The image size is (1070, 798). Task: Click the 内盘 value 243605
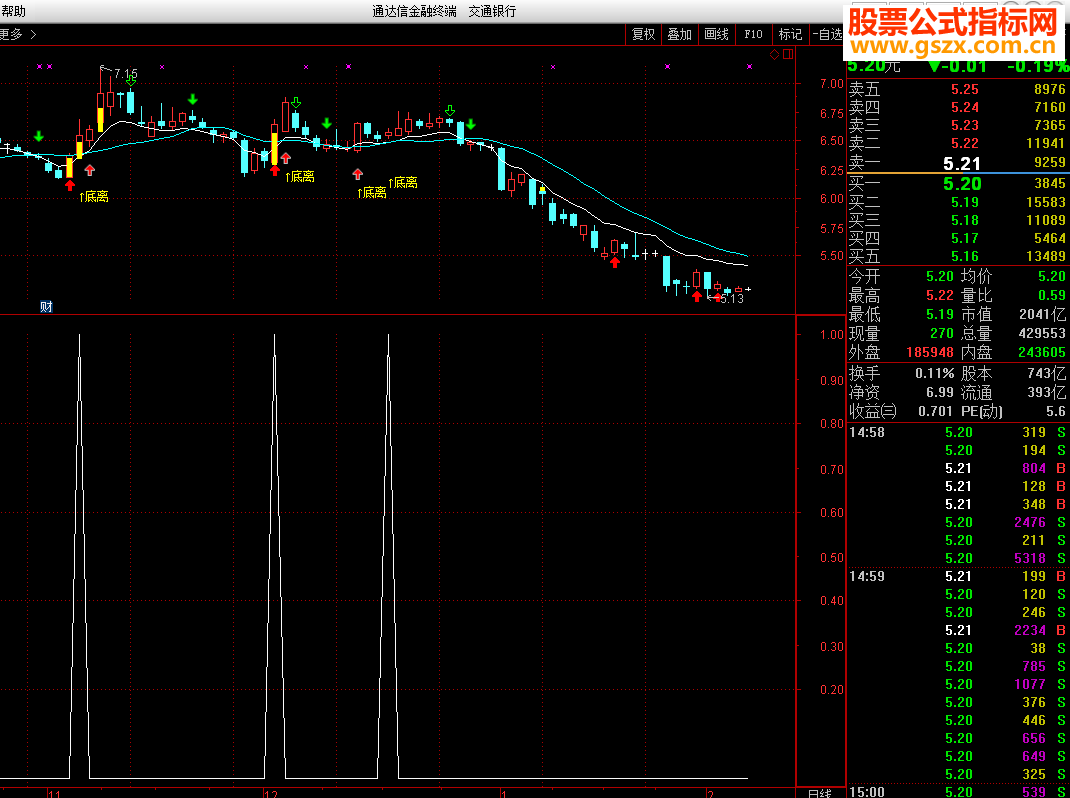point(1041,352)
